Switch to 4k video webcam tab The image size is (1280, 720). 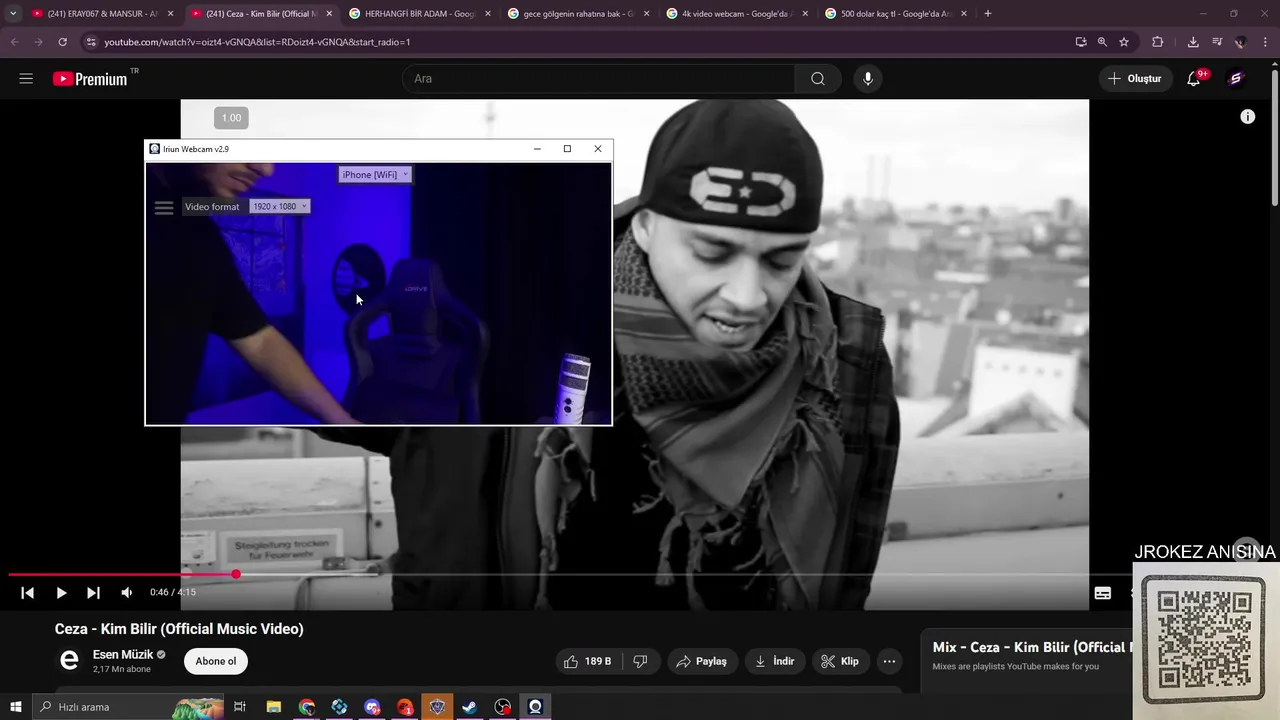click(x=738, y=14)
